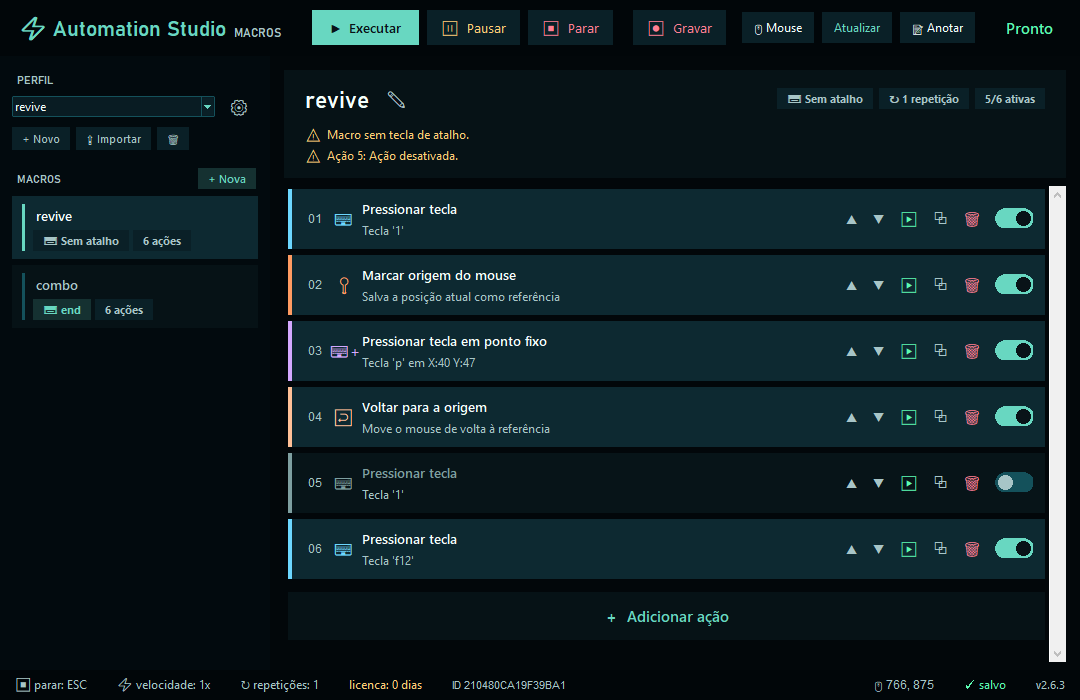1080x700 pixels.
Task: Delete action 02 Marcar origem do mouse
Action: pos(972,285)
